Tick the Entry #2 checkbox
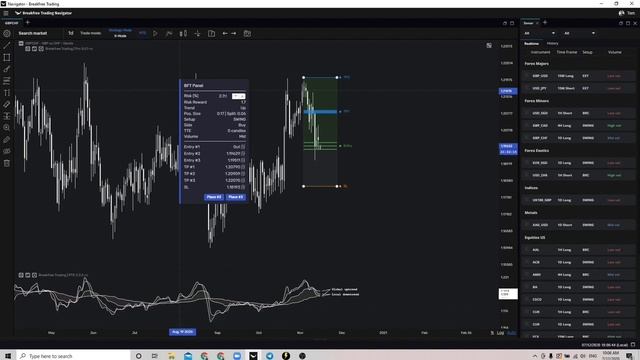Screen dimensions: 640x360 [x=243, y=153]
